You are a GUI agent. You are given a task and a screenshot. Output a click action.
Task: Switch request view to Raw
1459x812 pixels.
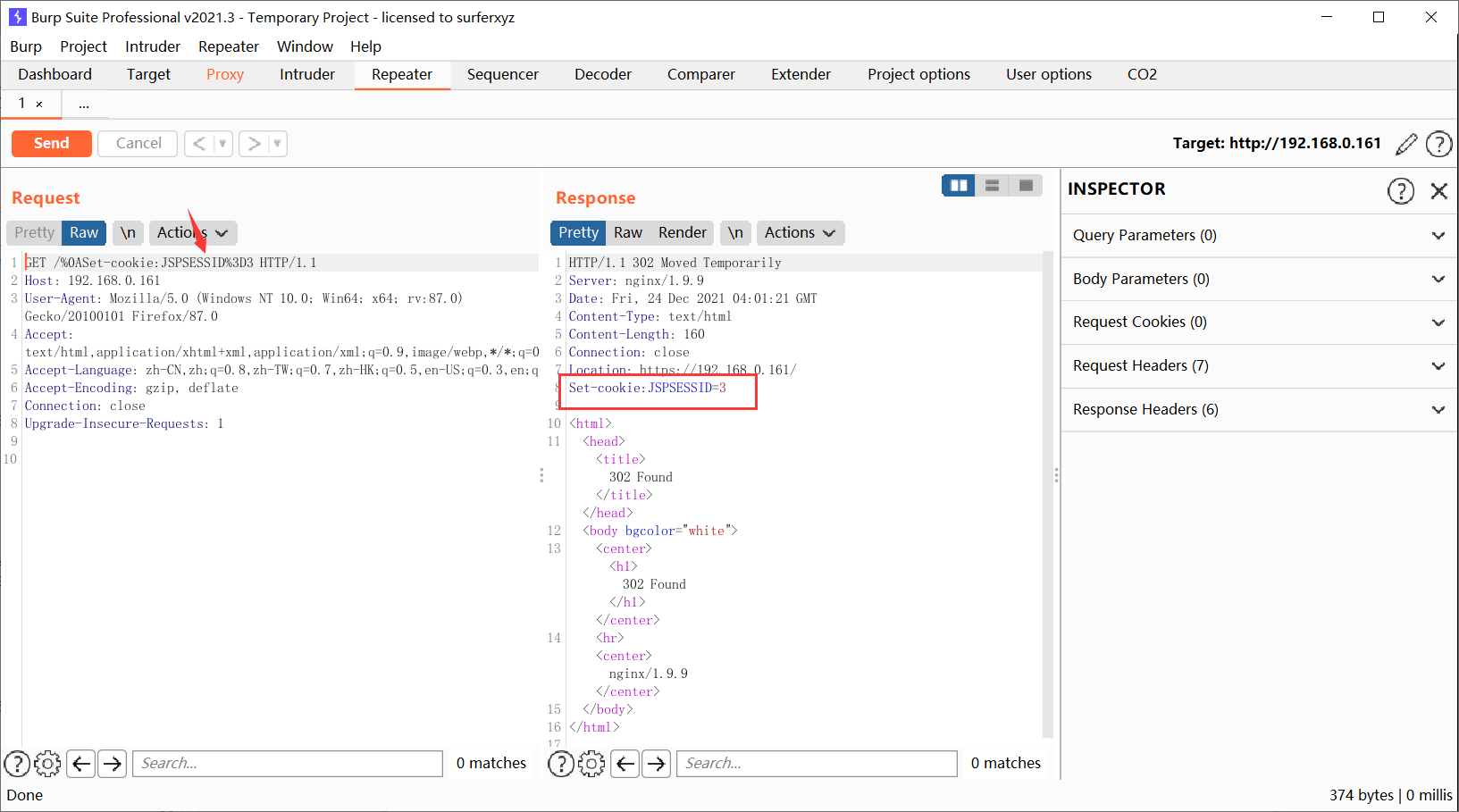pos(84,233)
